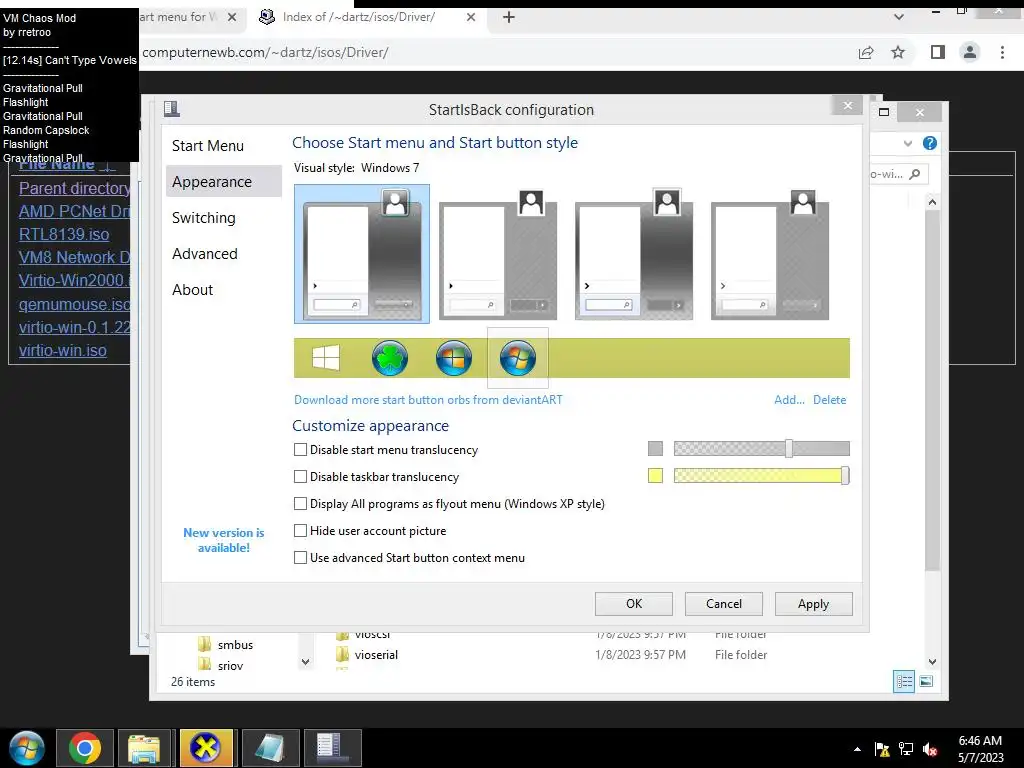Confirm settings with the OK button
Screen dimensions: 1024x768
[633, 604]
